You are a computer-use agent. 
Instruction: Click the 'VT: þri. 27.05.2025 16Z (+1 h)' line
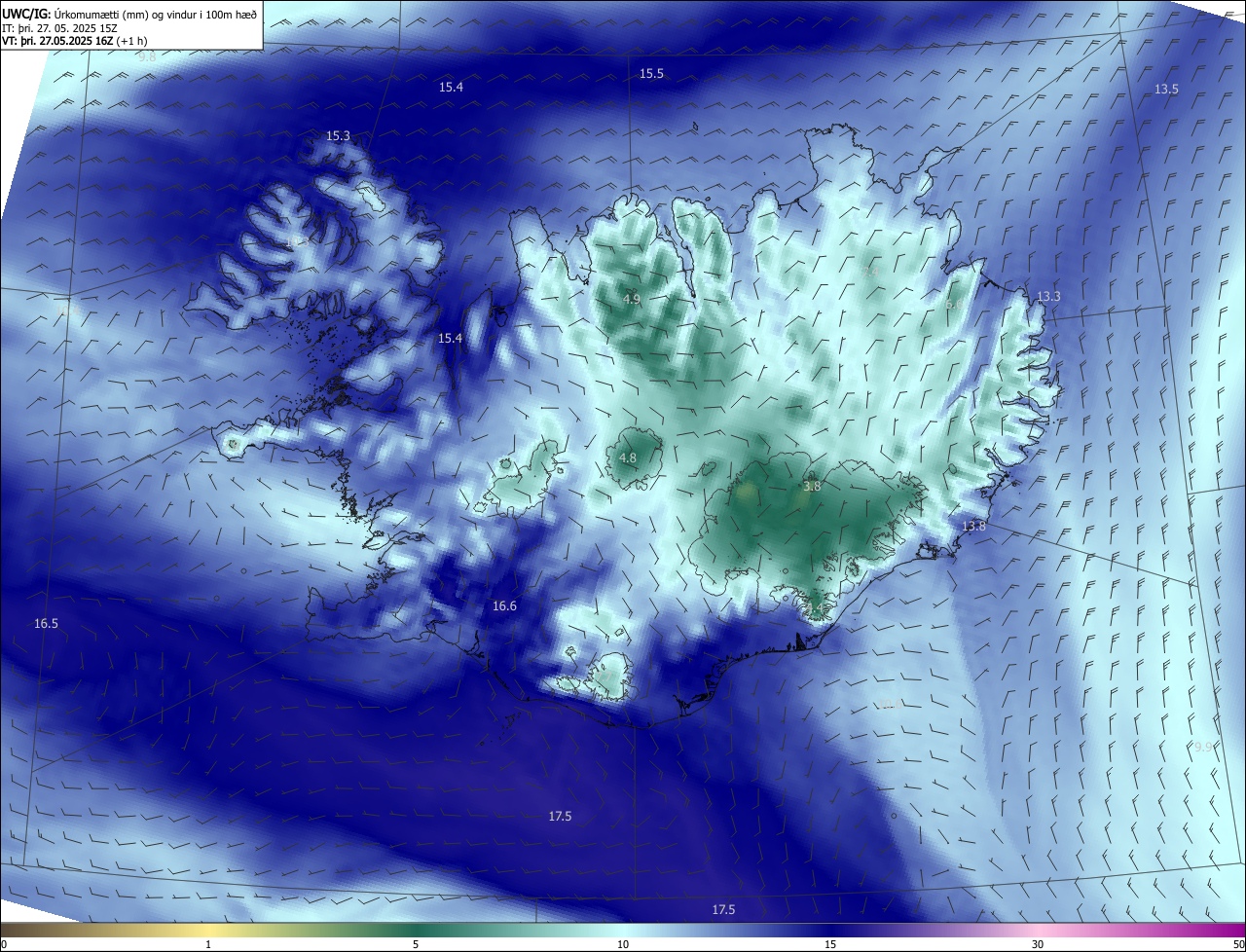74,41
